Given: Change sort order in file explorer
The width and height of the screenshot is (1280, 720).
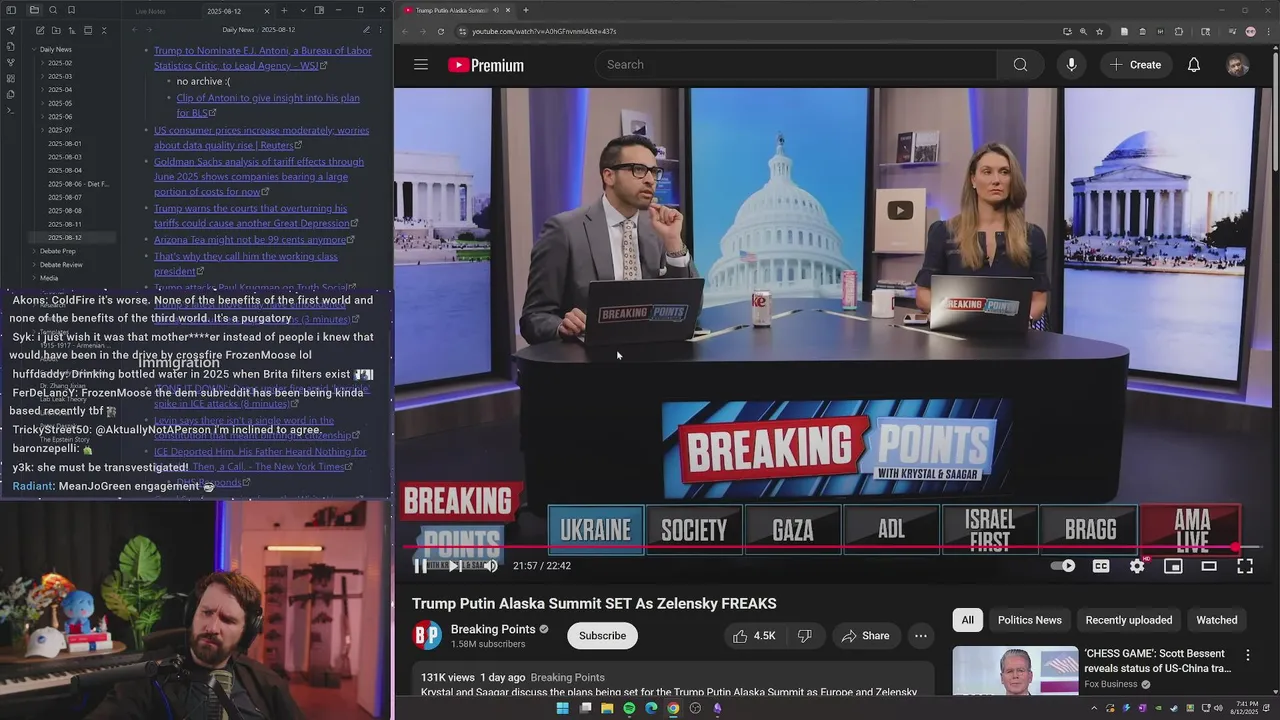Looking at the screenshot, I should pyautogui.click(x=72, y=30).
